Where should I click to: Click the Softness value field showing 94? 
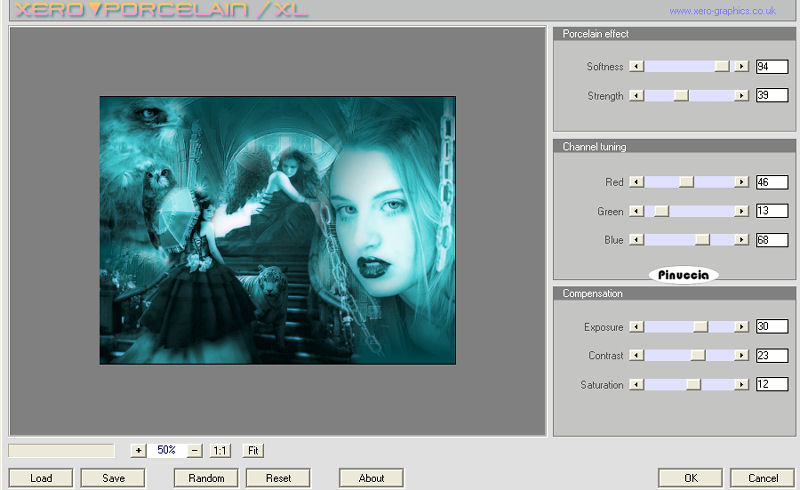[772, 66]
